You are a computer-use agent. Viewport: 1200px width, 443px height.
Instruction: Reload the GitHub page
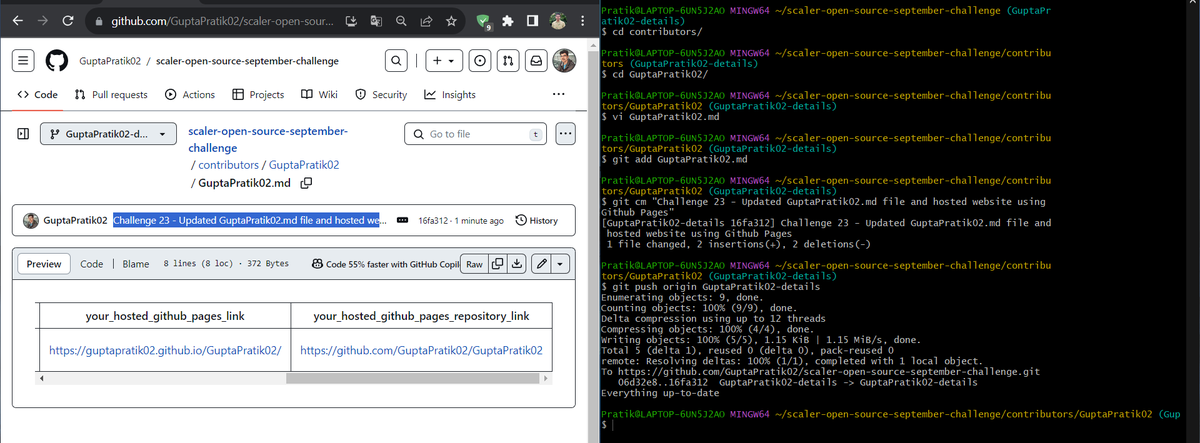point(68,20)
